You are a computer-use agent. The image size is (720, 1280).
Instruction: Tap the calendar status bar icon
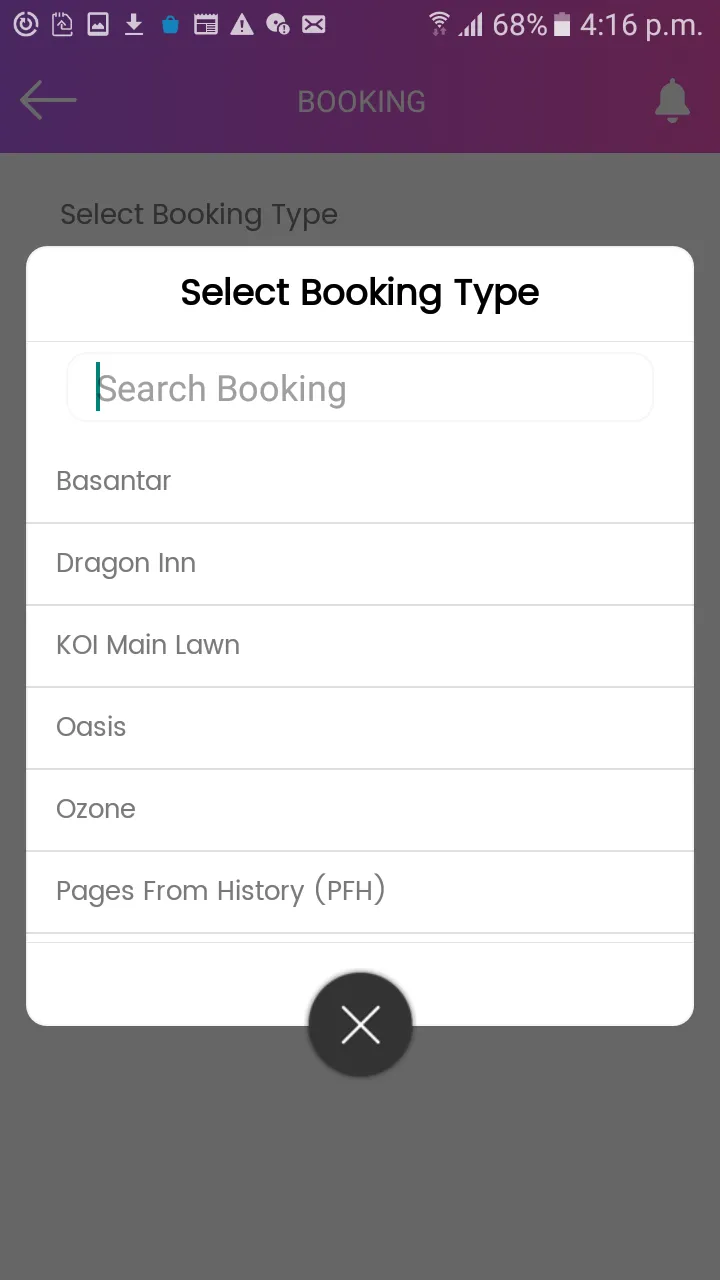pyautogui.click(x=206, y=24)
